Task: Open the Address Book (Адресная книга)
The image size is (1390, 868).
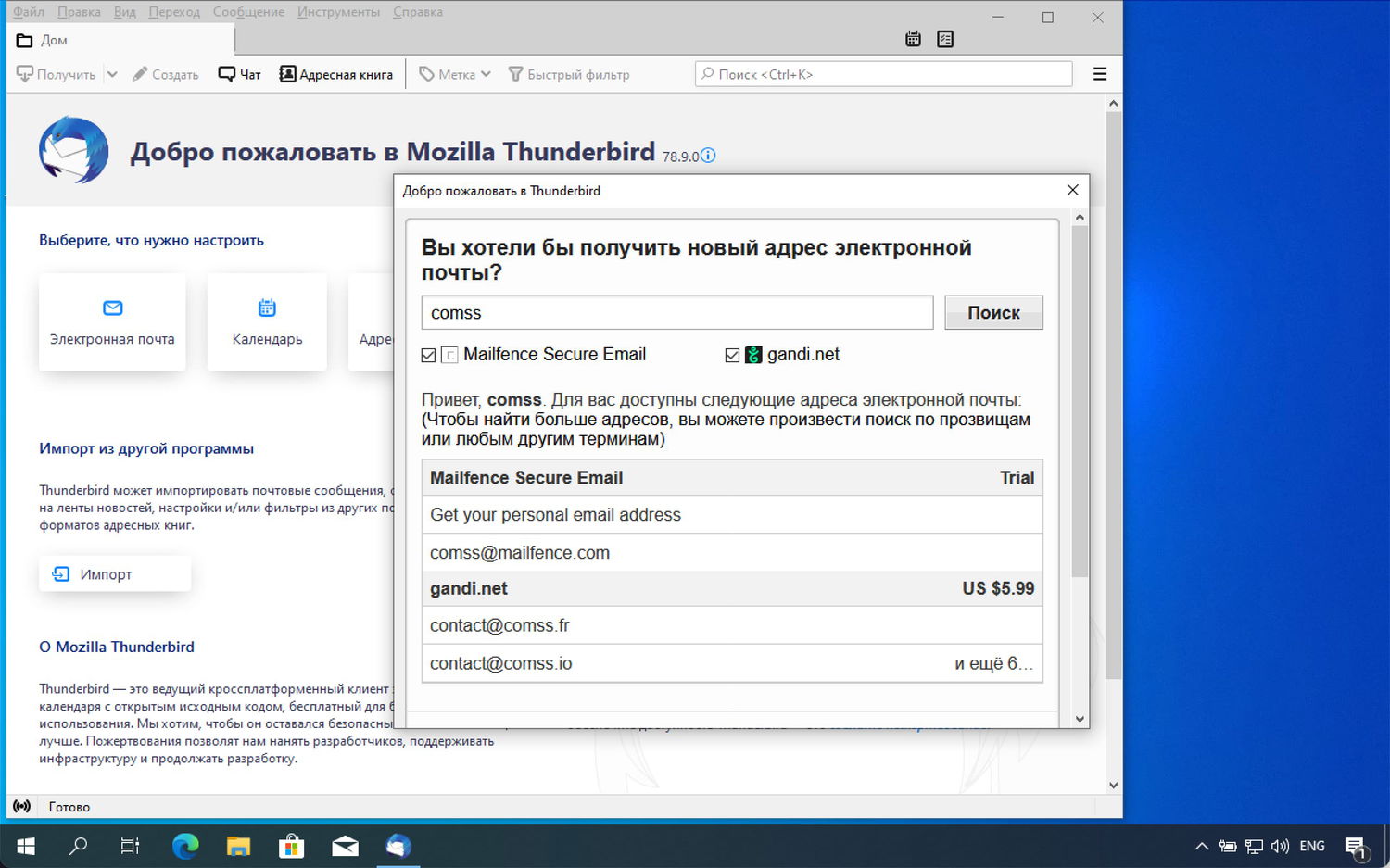Action: pos(336,74)
